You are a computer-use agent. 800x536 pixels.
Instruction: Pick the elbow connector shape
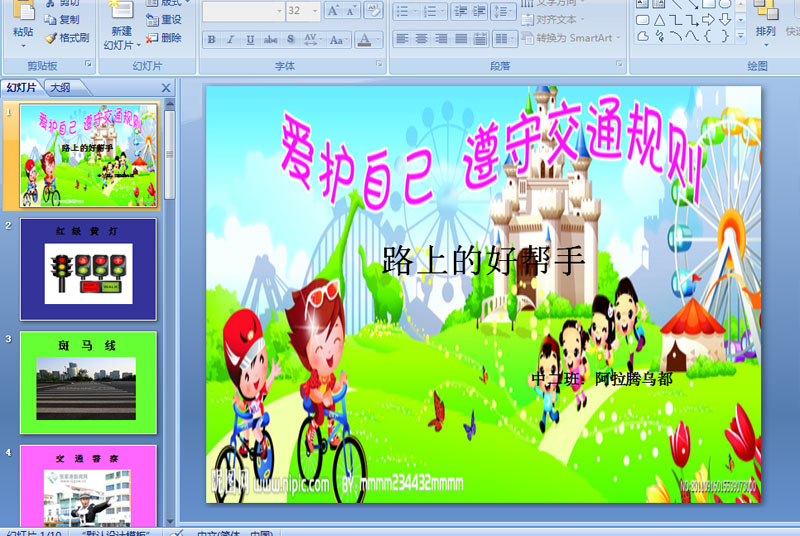pos(676,20)
